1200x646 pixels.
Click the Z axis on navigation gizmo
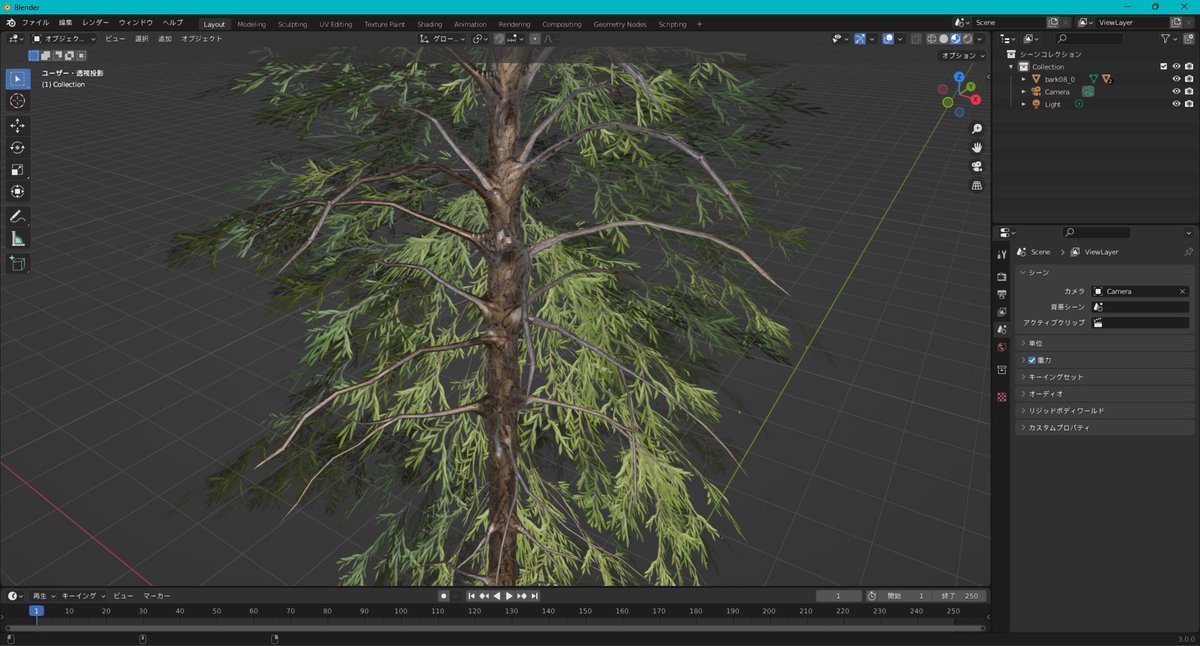tap(958, 76)
